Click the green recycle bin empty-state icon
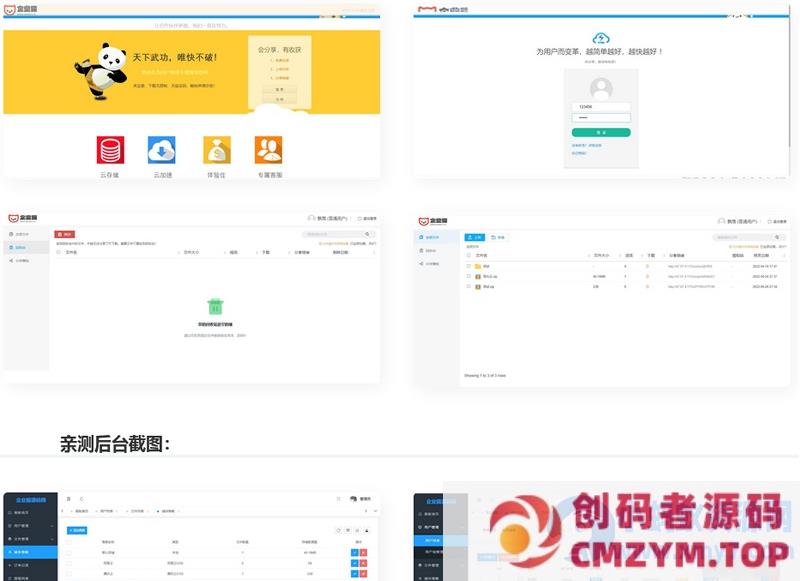Image resolution: width=800 pixels, height=581 pixels. (x=214, y=306)
